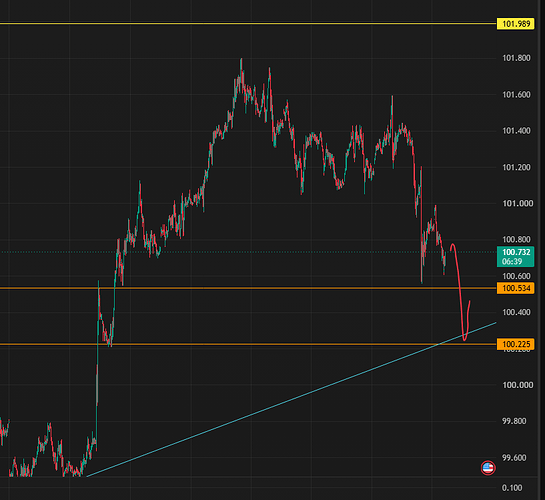Click the orange 100.225 price label
Screen dimensions: 545x500
[x=516, y=344]
